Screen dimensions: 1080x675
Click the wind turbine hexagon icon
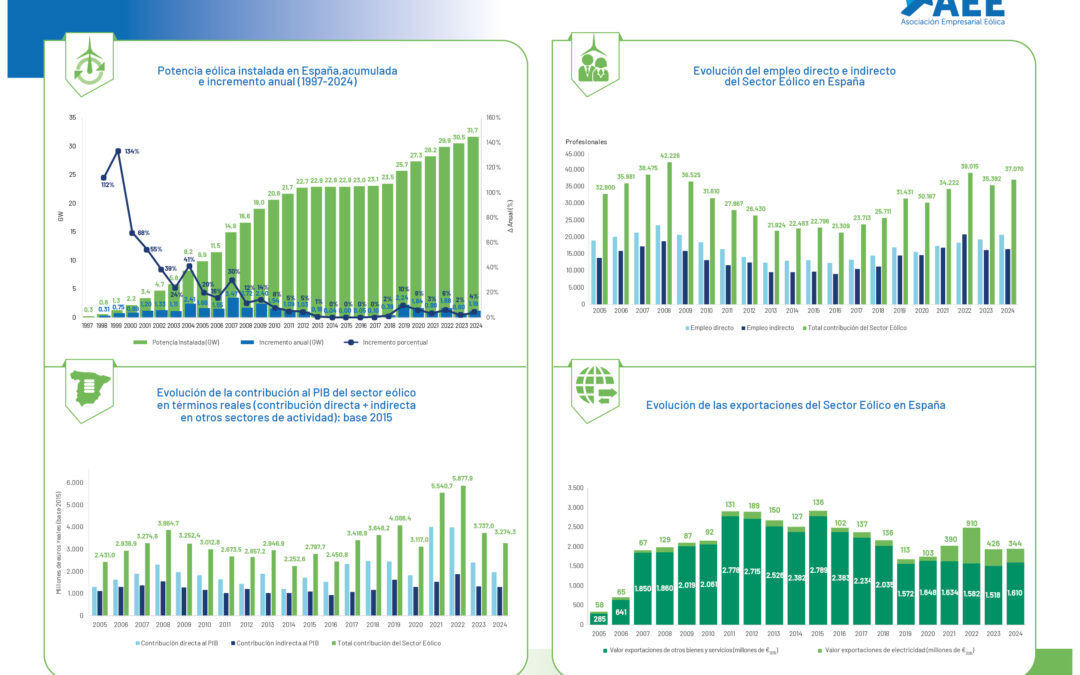click(x=89, y=65)
